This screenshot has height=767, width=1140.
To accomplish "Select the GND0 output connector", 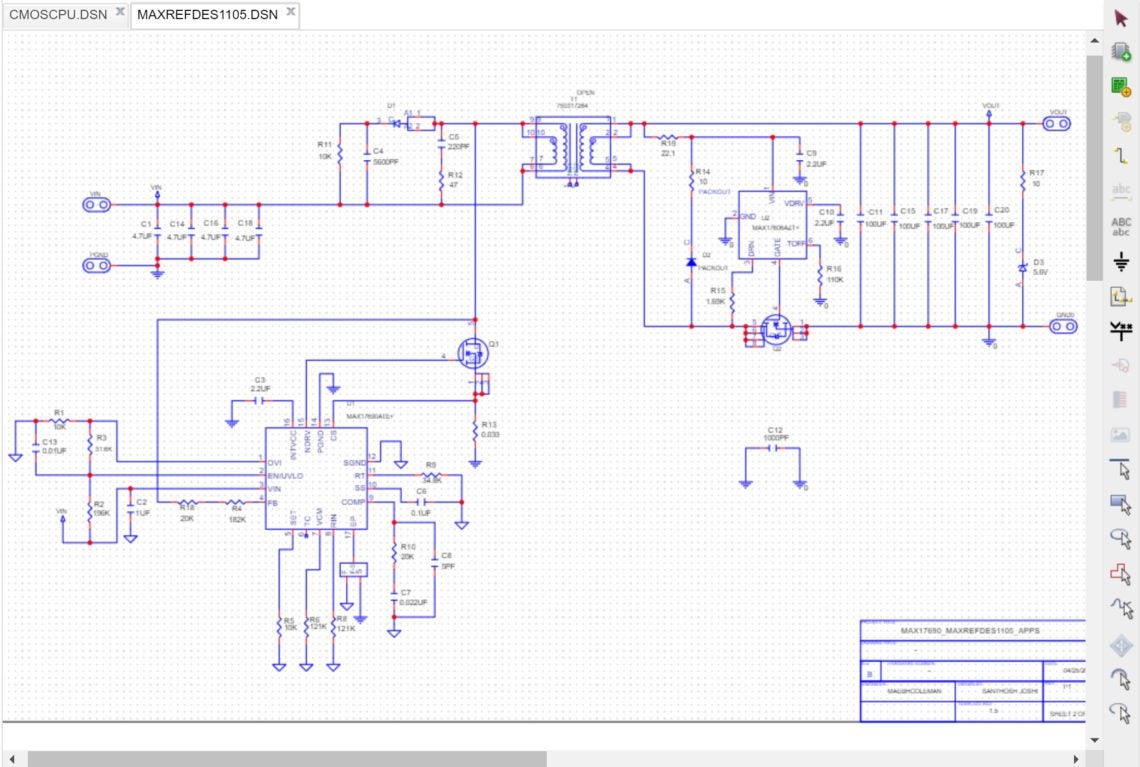I will (1064, 326).
